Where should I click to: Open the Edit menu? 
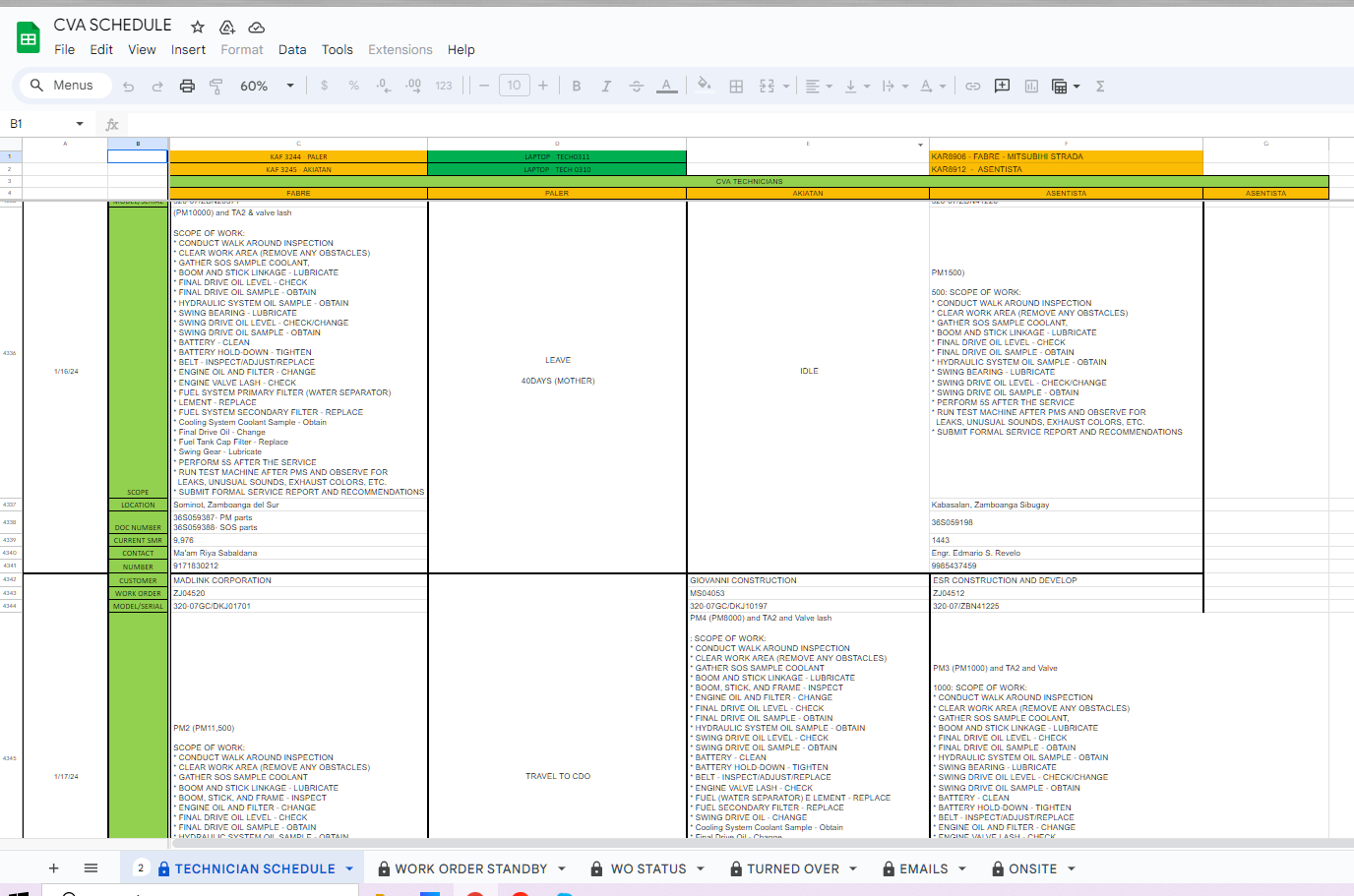(x=101, y=50)
